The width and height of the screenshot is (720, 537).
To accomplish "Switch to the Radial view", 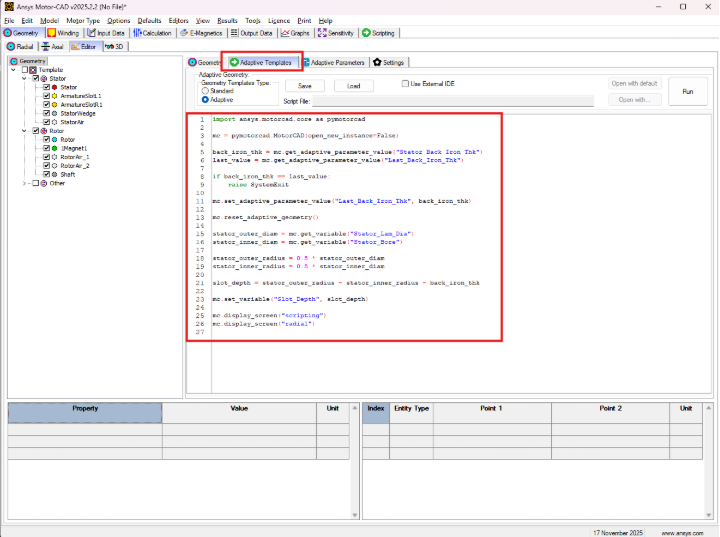I will point(20,46).
